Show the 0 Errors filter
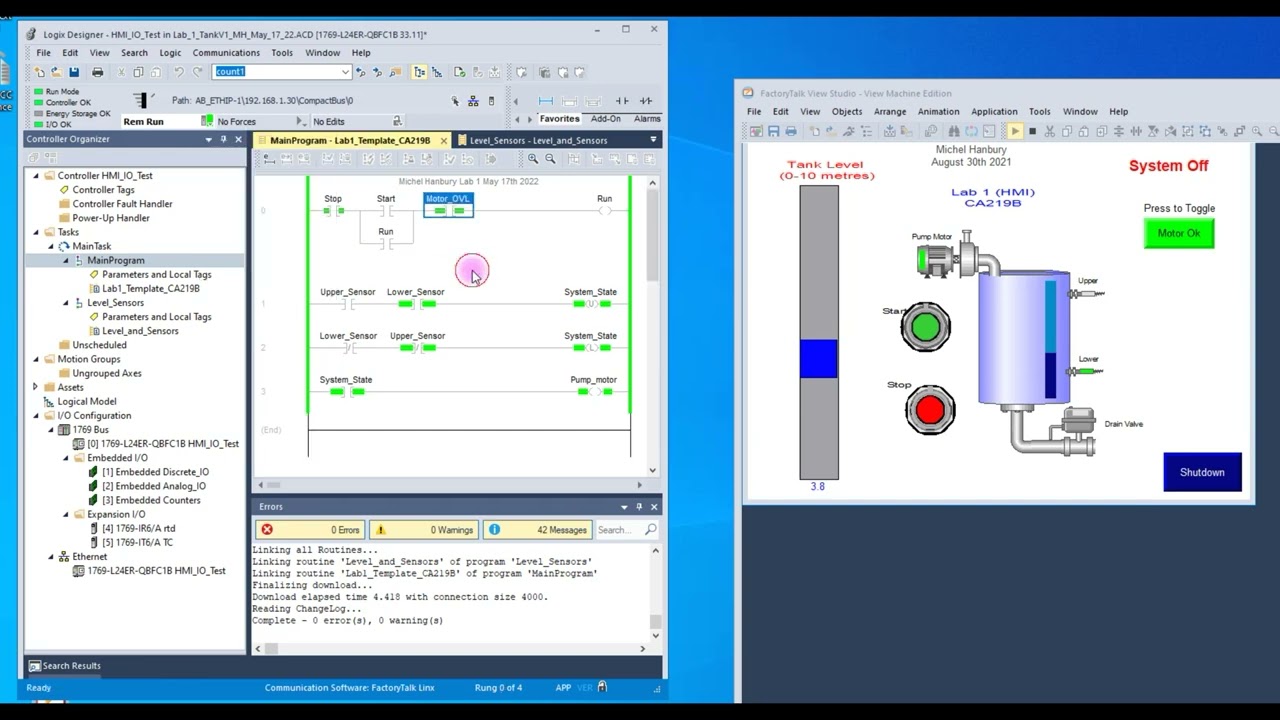1280x720 pixels. [x=311, y=530]
